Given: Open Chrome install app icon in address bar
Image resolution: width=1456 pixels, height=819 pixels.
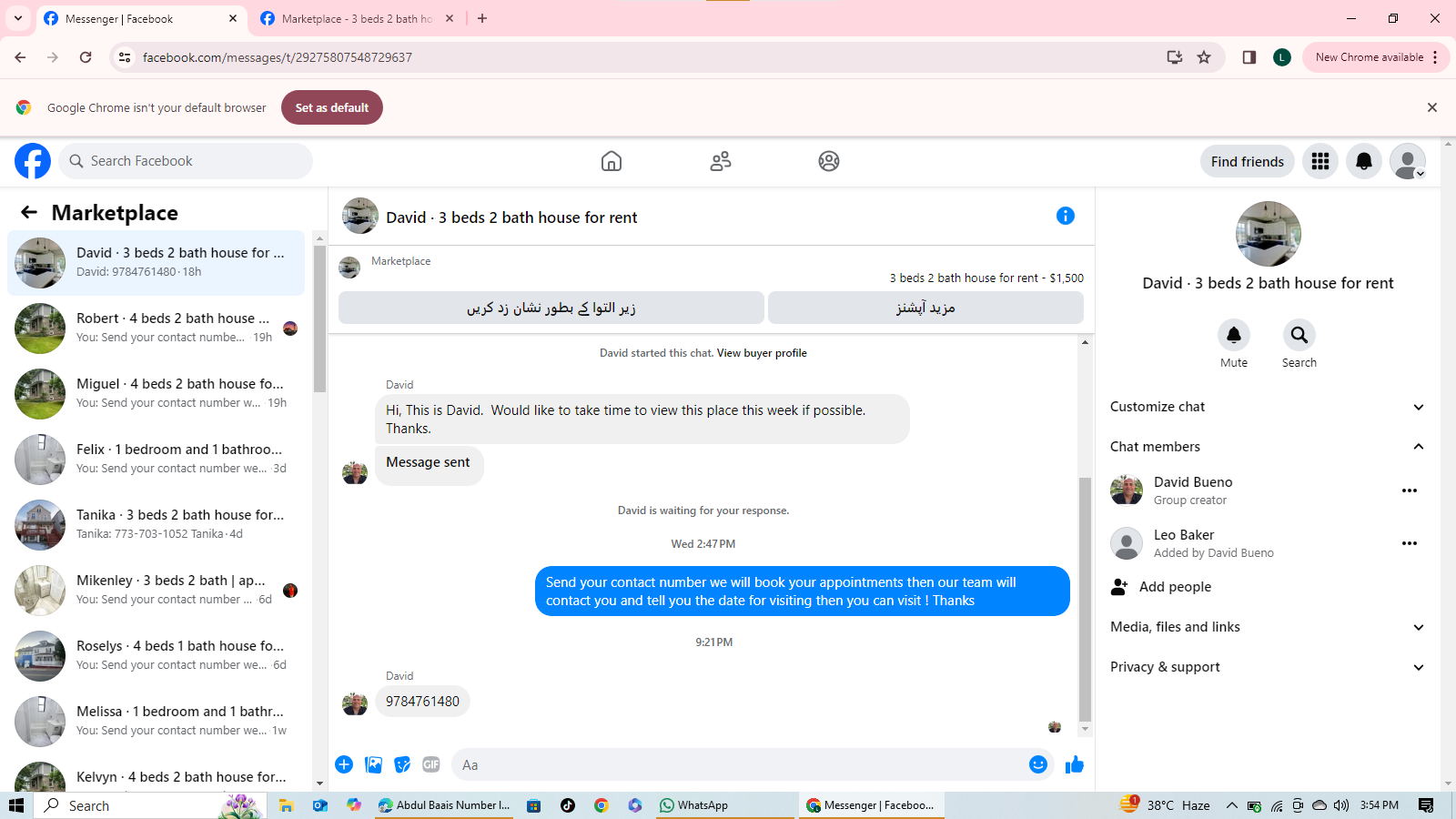Looking at the screenshot, I should click(x=1175, y=57).
